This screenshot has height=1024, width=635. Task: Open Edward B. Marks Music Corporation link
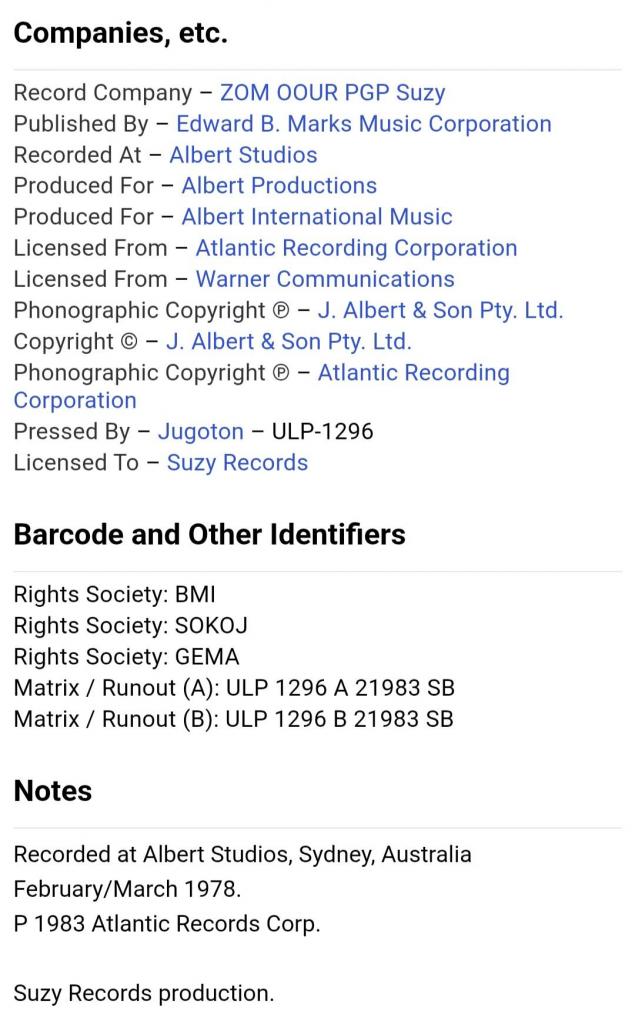[363, 124]
